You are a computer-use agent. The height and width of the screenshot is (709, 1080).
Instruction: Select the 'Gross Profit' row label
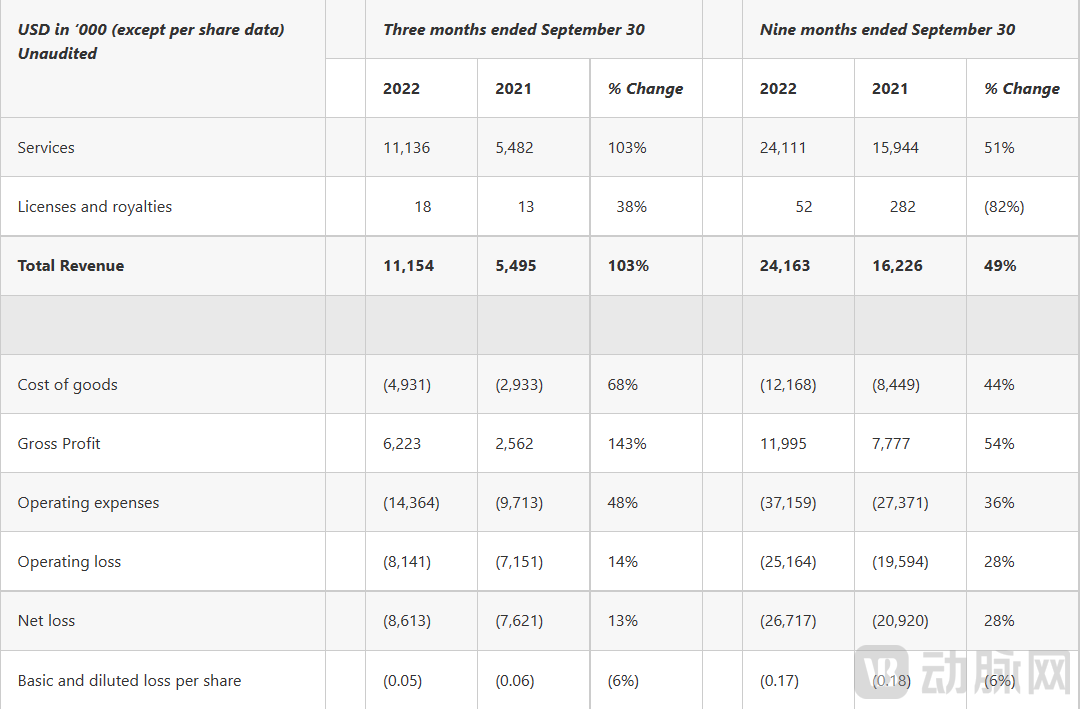click(x=59, y=444)
